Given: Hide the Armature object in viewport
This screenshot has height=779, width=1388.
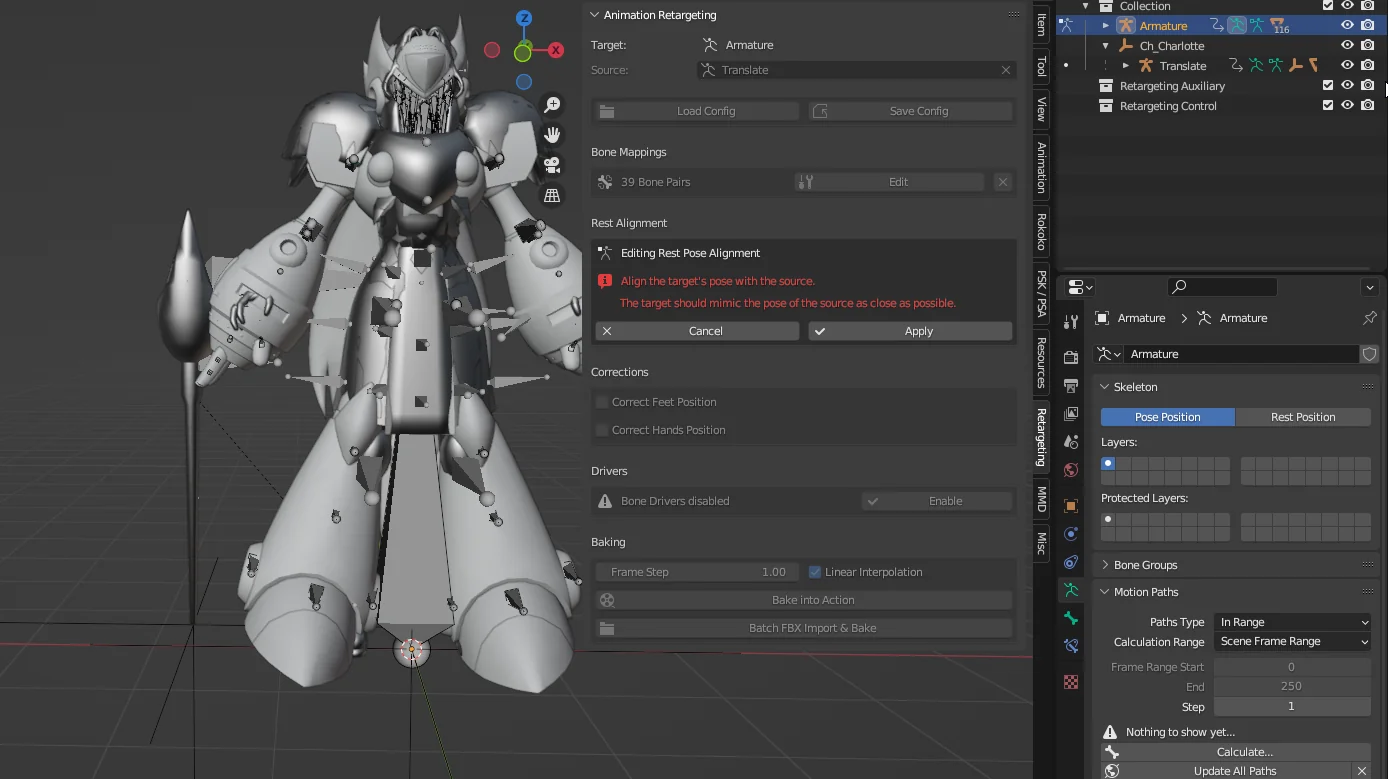Looking at the screenshot, I should 1347,25.
